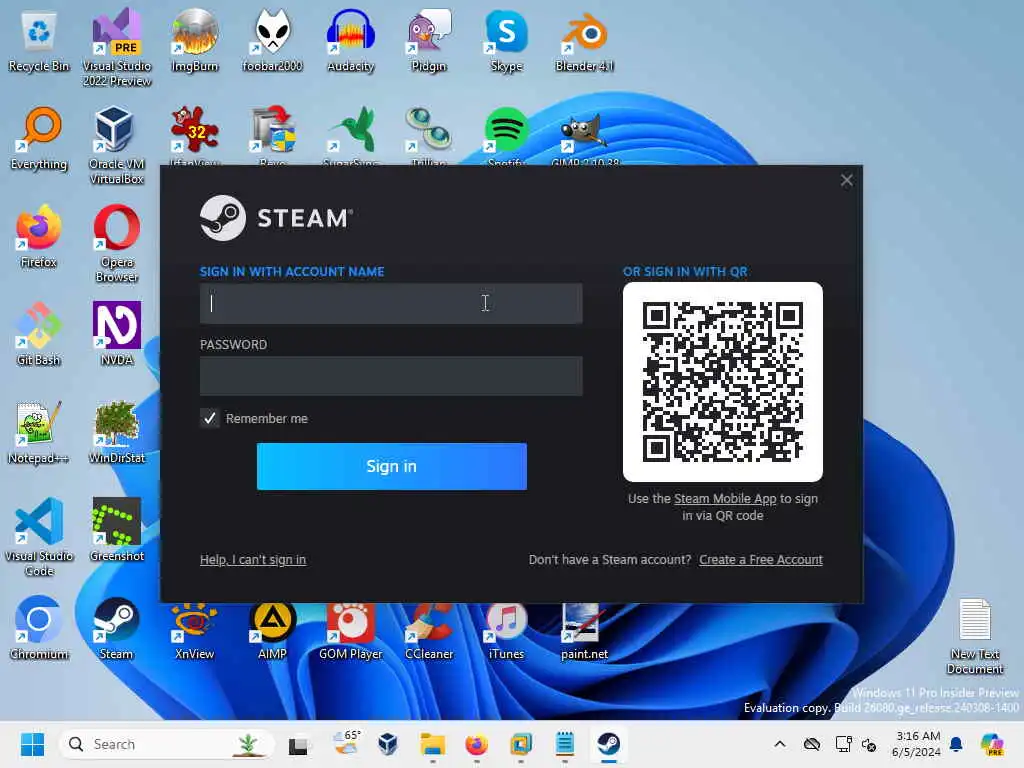Click the Sign in button
The height and width of the screenshot is (768, 1024).
pos(392,466)
